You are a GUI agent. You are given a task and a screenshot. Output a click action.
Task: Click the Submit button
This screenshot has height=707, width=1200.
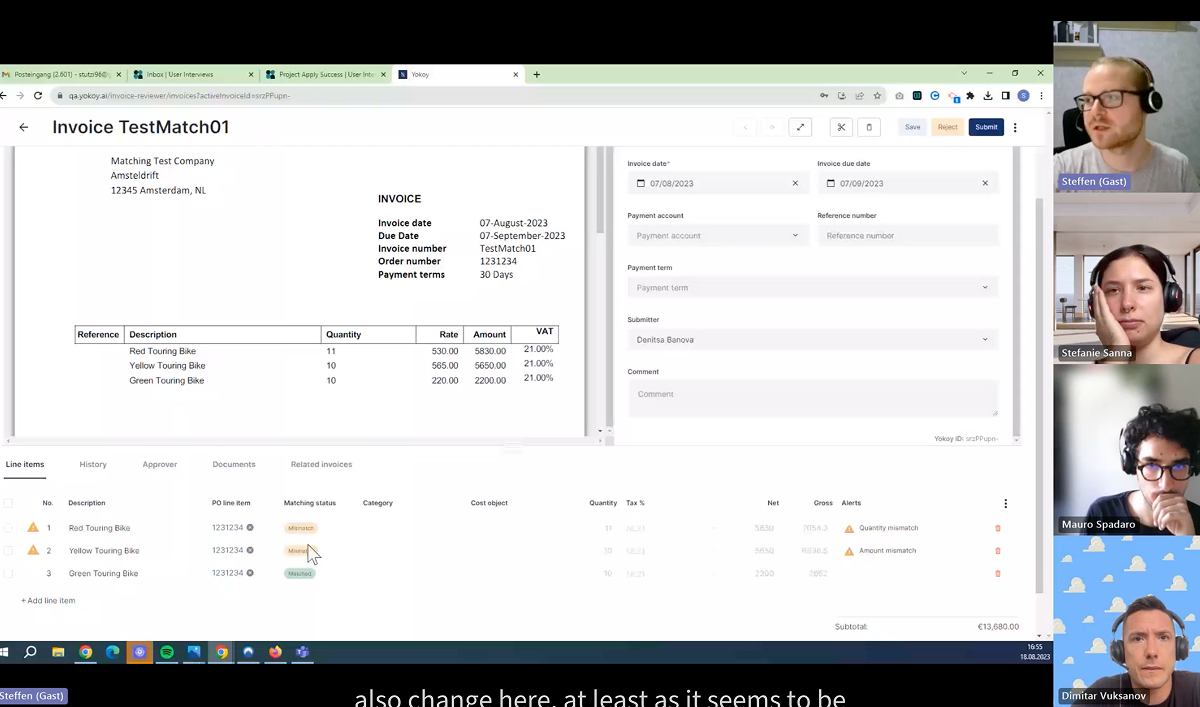(x=986, y=127)
